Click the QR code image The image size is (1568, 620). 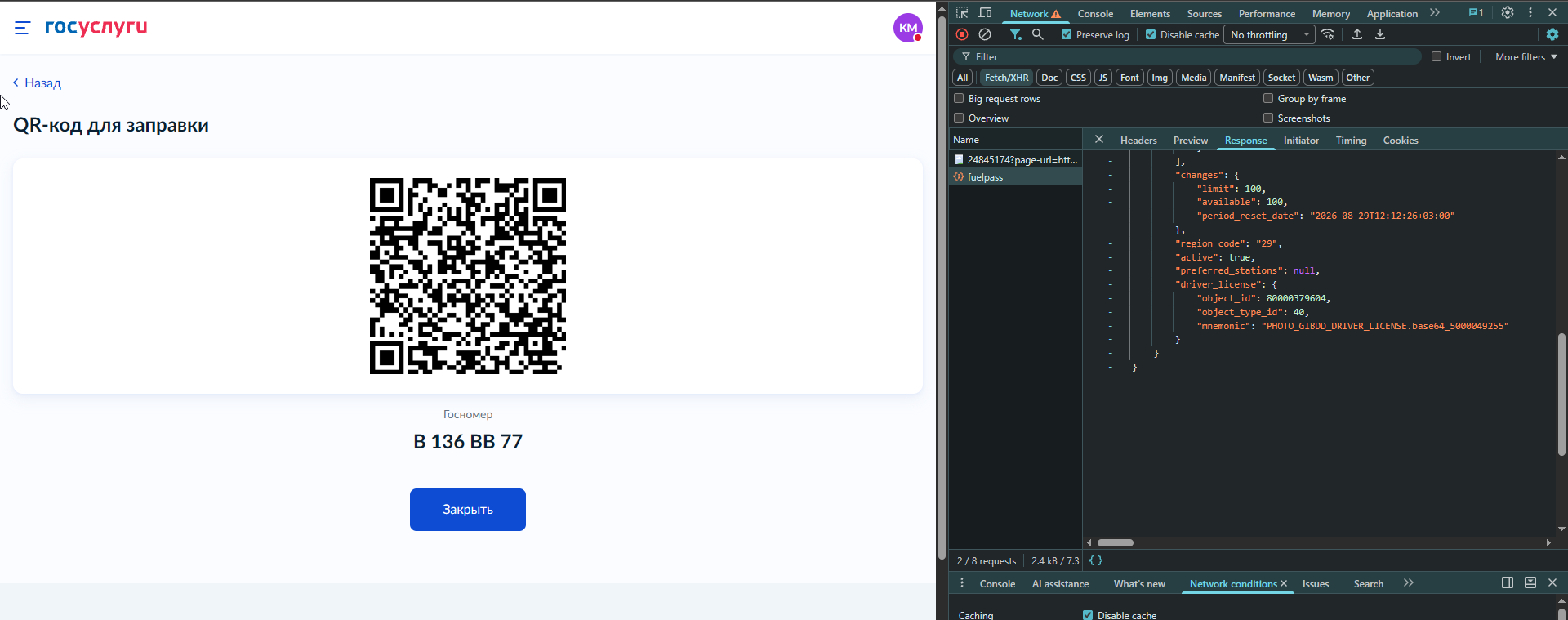(x=468, y=276)
